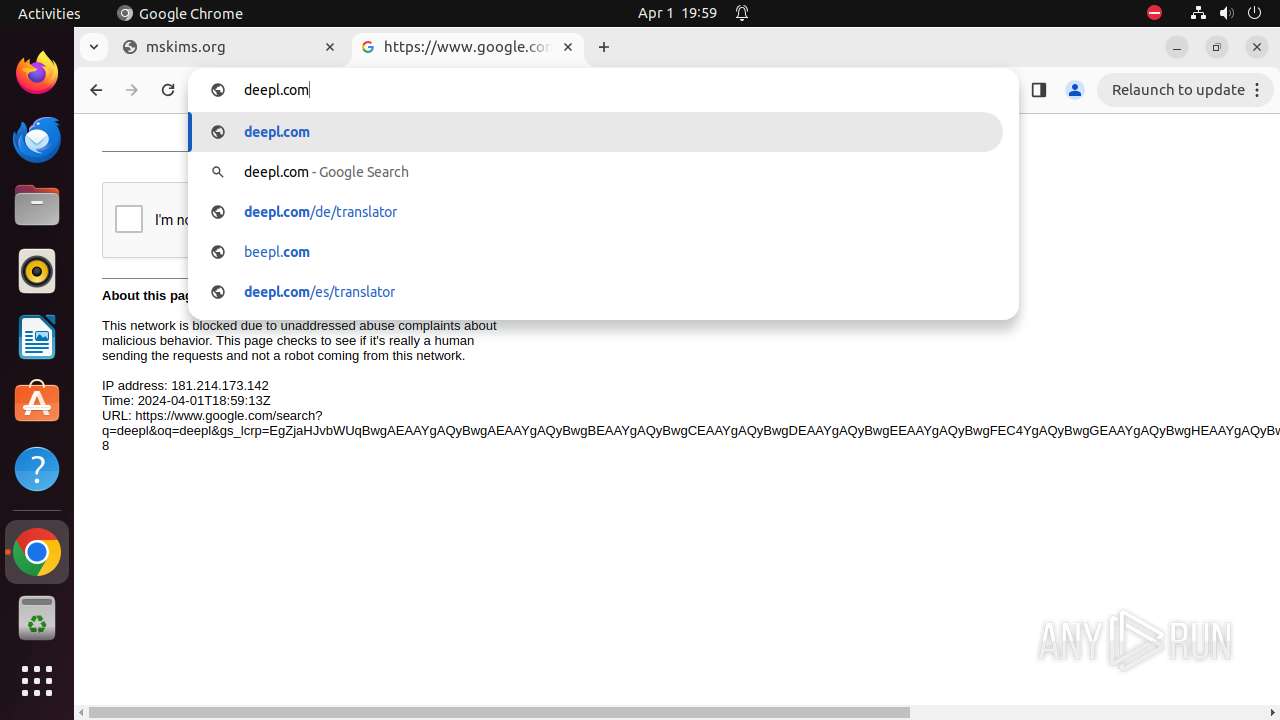Click the volume icon in system tray

tap(1227, 13)
